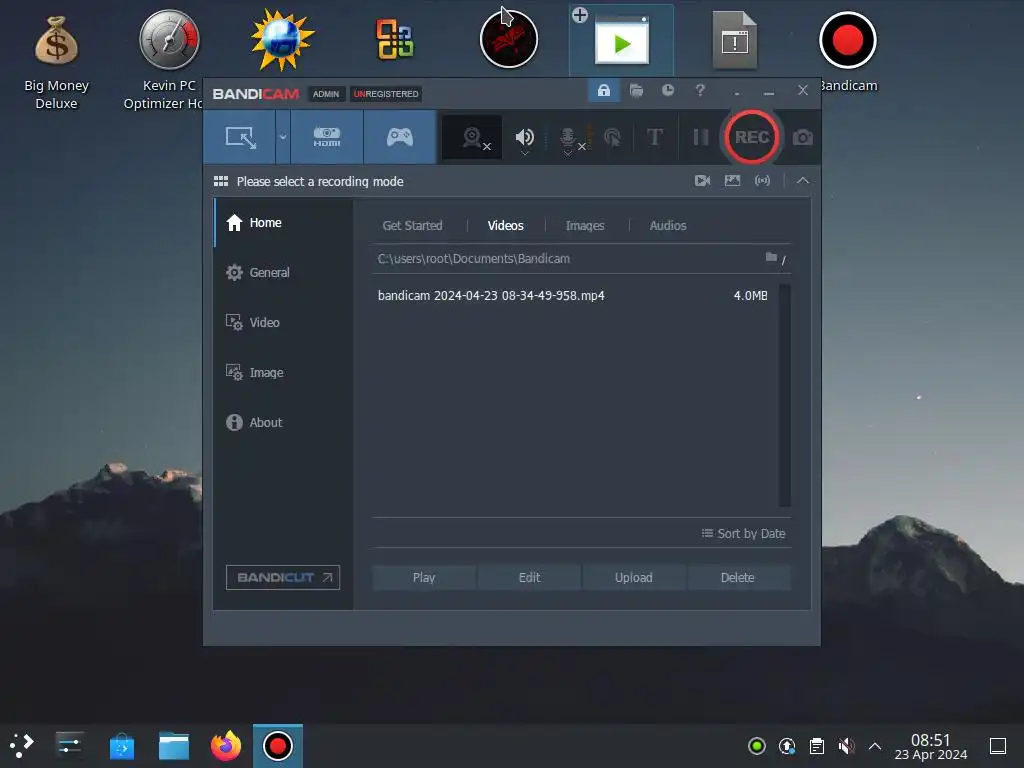Open the Home sidebar section
The image size is (1024, 768).
(x=283, y=223)
